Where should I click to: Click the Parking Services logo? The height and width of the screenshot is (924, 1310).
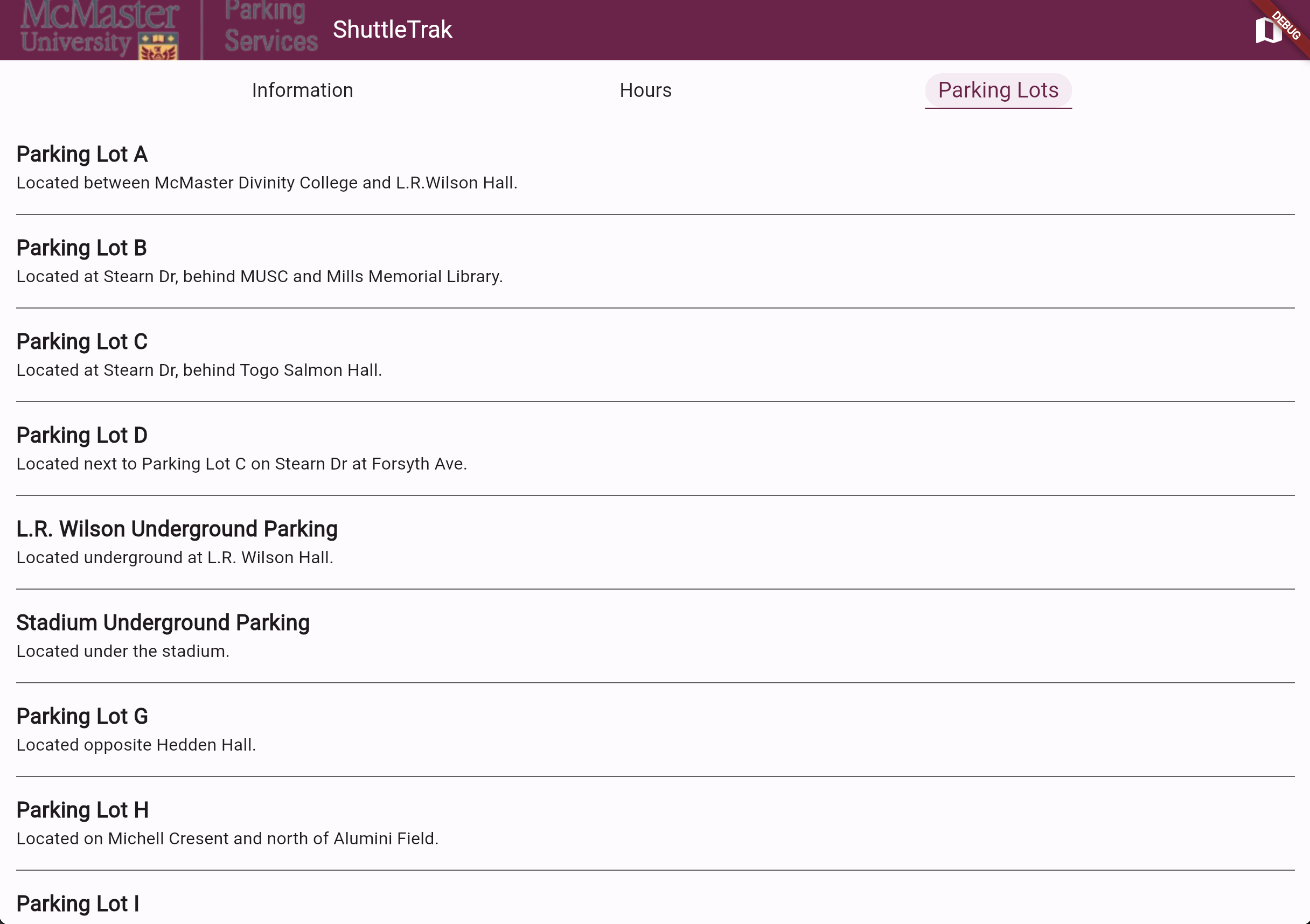click(270, 29)
